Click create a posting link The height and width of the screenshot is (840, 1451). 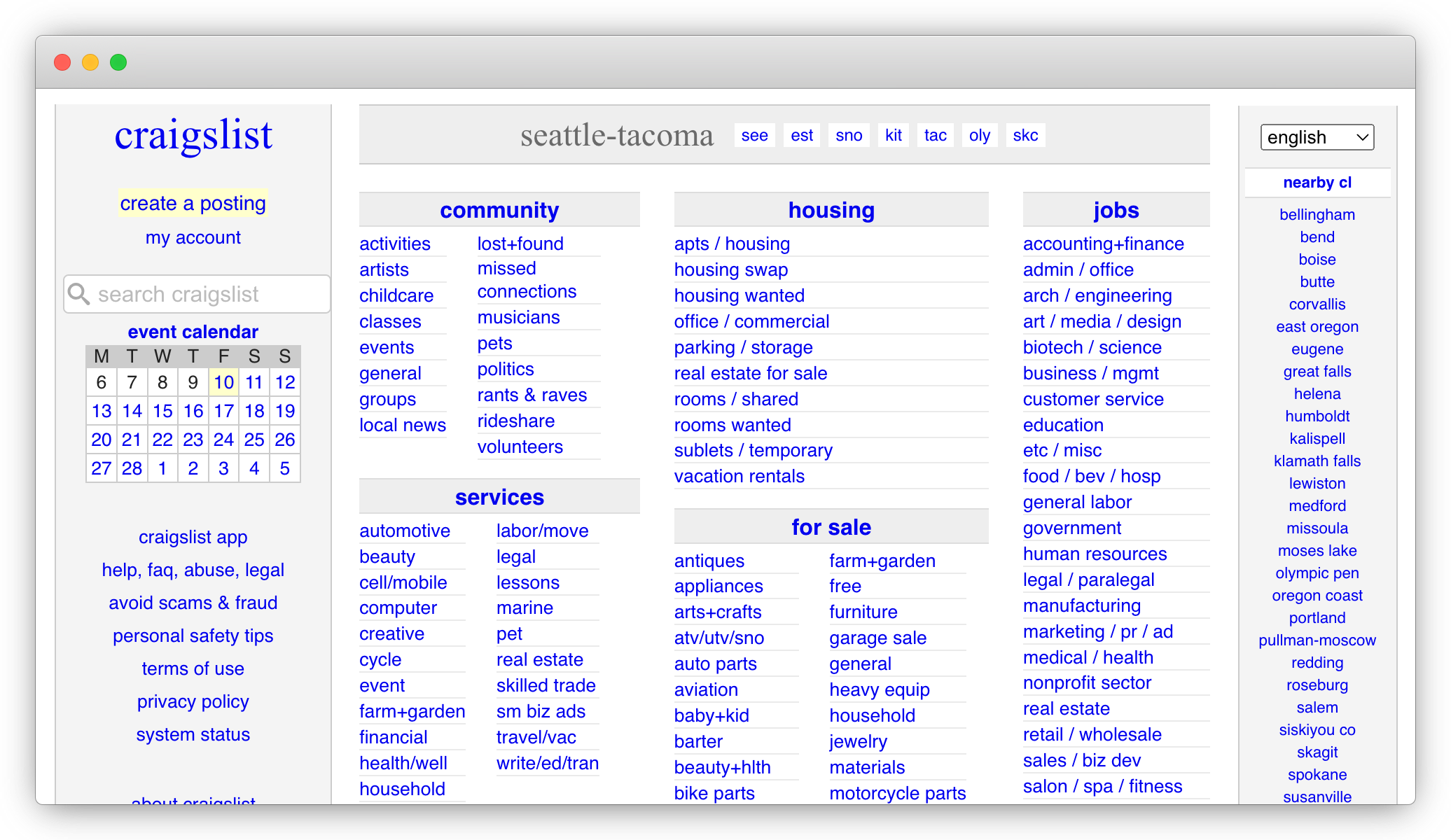[x=193, y=203]
